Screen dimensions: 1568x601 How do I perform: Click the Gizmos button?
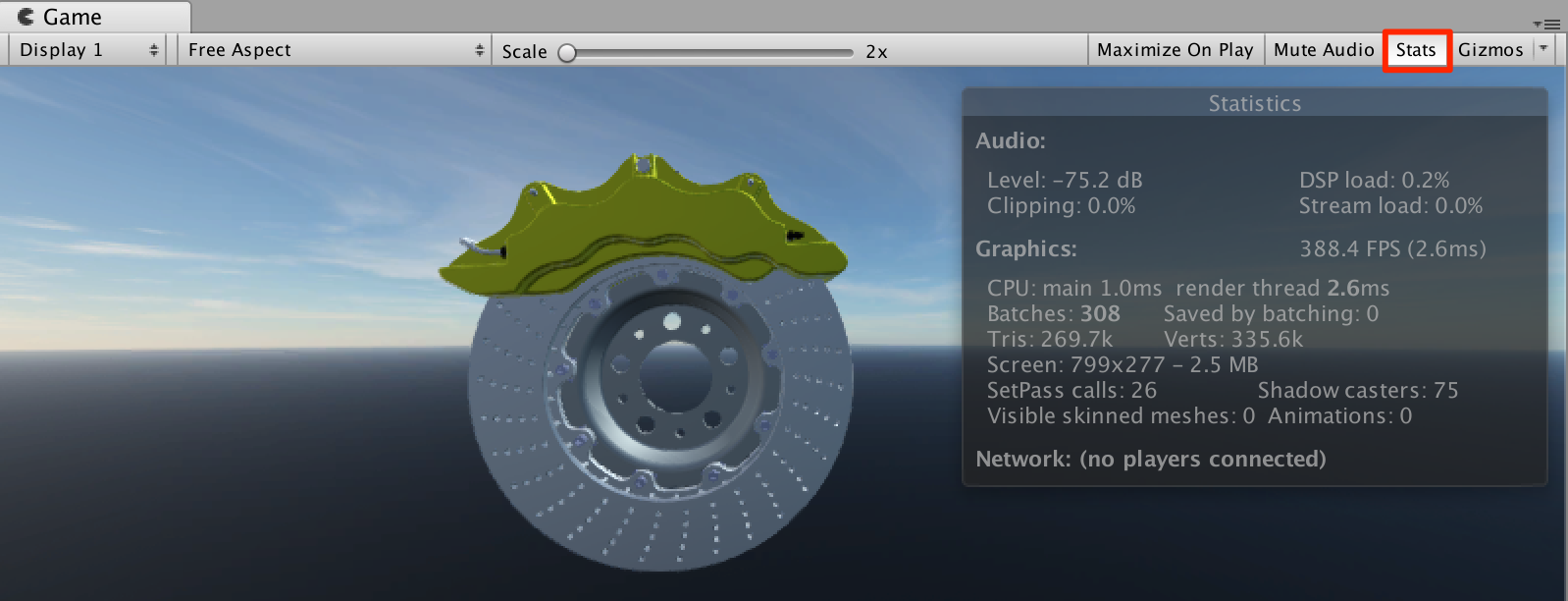[1490, 50]
